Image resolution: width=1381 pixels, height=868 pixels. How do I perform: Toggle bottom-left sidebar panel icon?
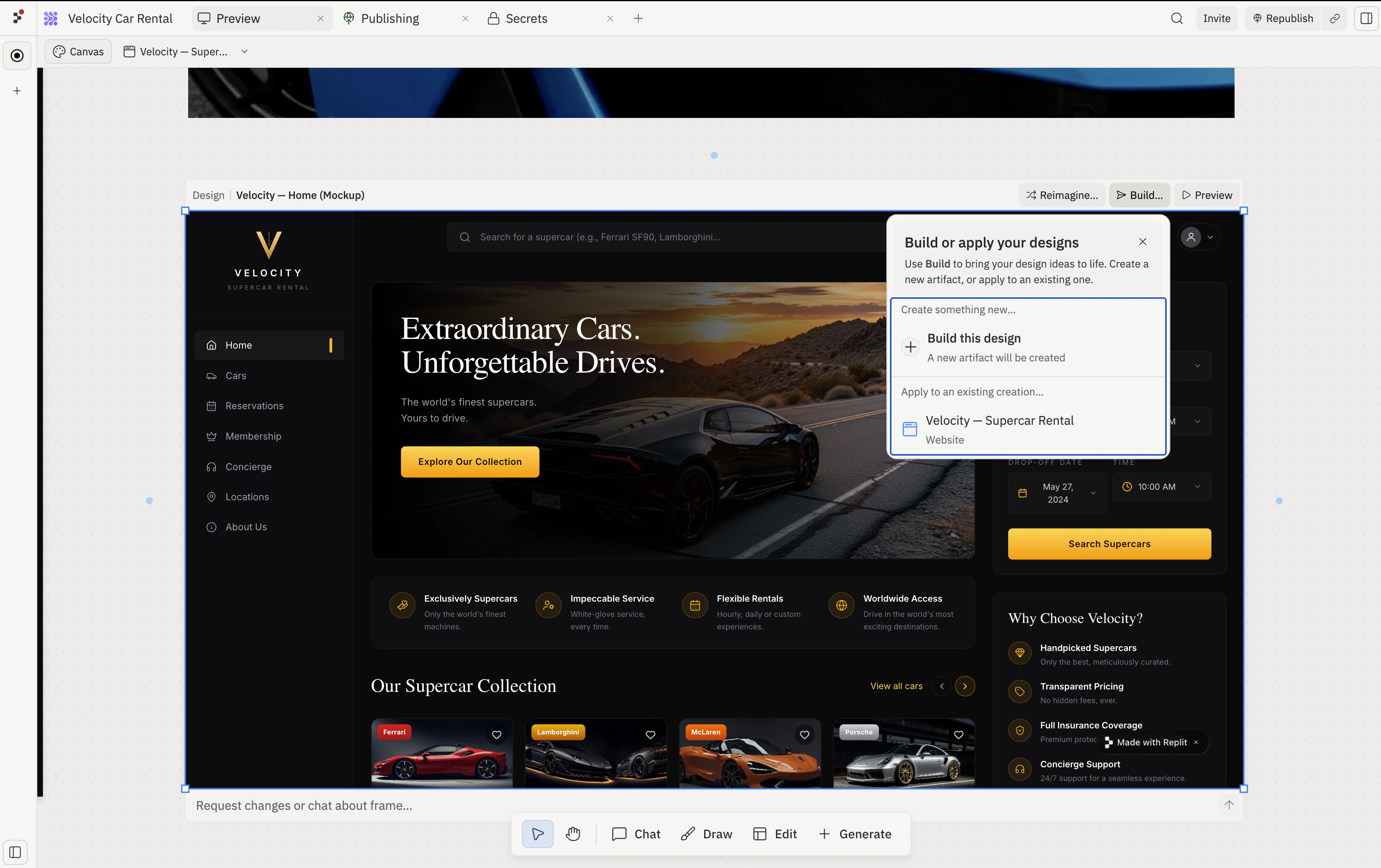(x=16, y=852)
